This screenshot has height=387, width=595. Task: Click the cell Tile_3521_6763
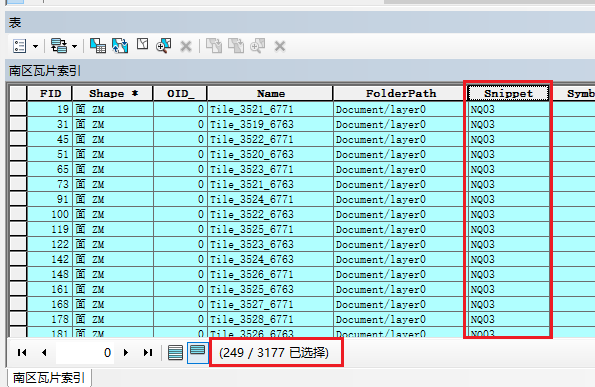coord(270,184)
